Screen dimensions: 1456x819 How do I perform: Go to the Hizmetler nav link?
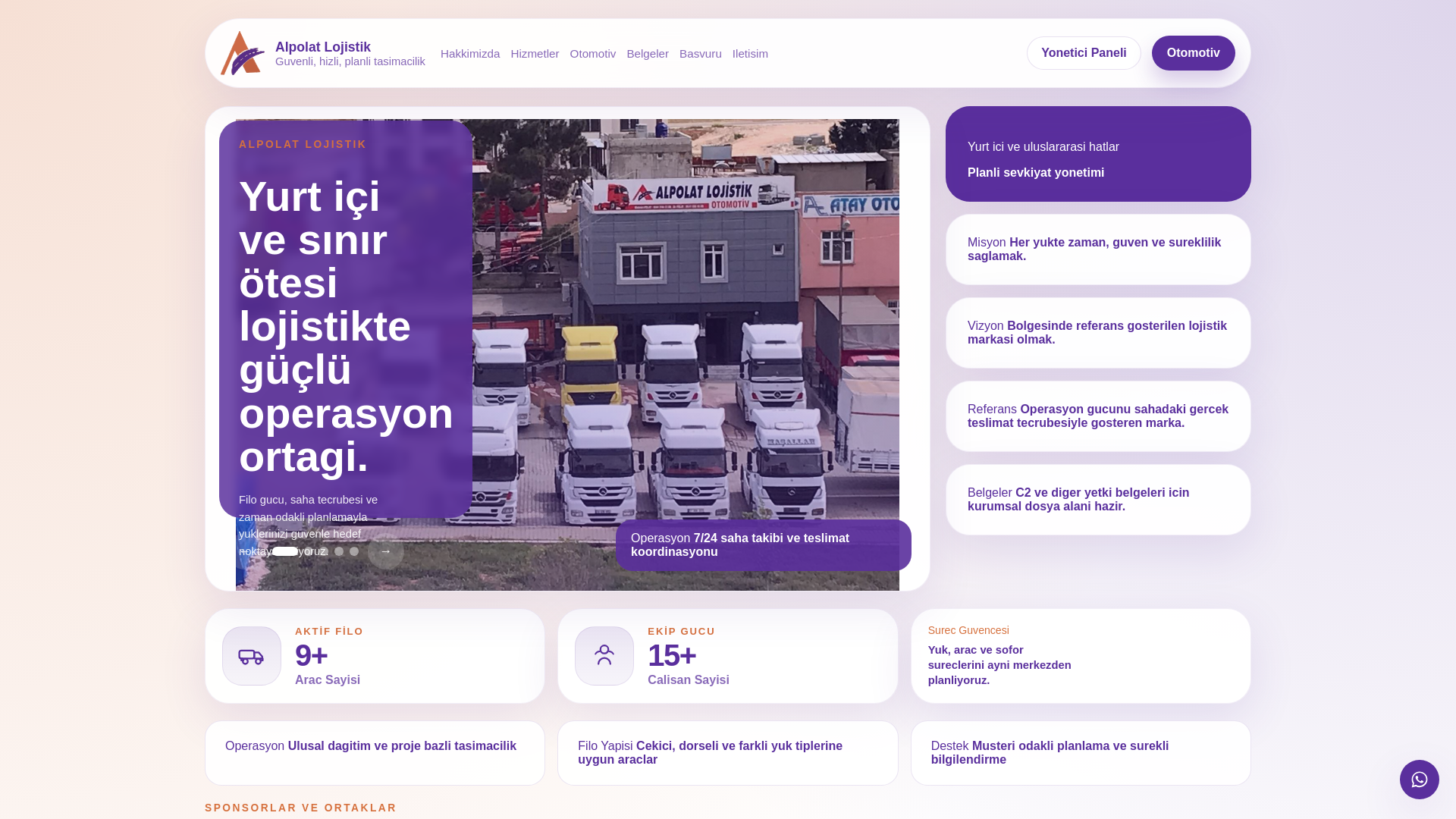click(x=535, y=54)
